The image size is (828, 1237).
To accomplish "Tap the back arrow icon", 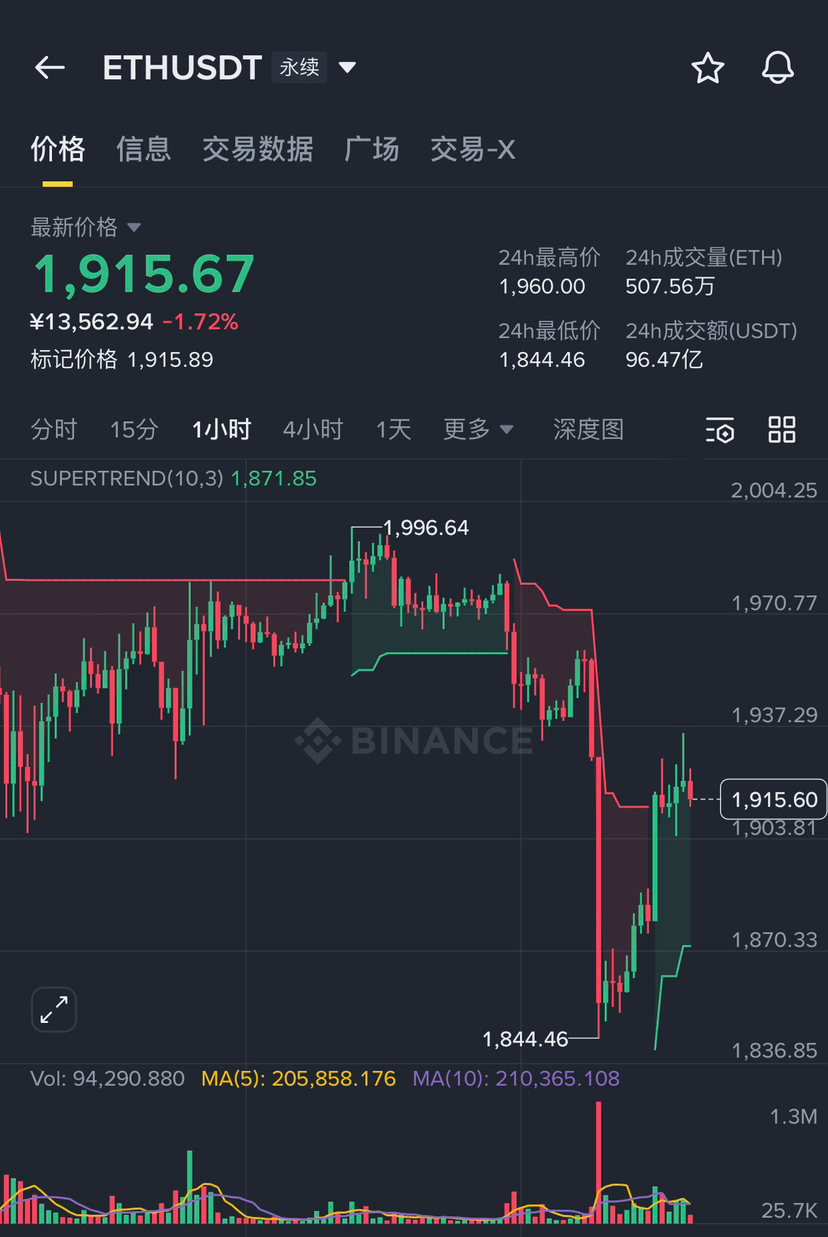I will (x=49, y=68).
